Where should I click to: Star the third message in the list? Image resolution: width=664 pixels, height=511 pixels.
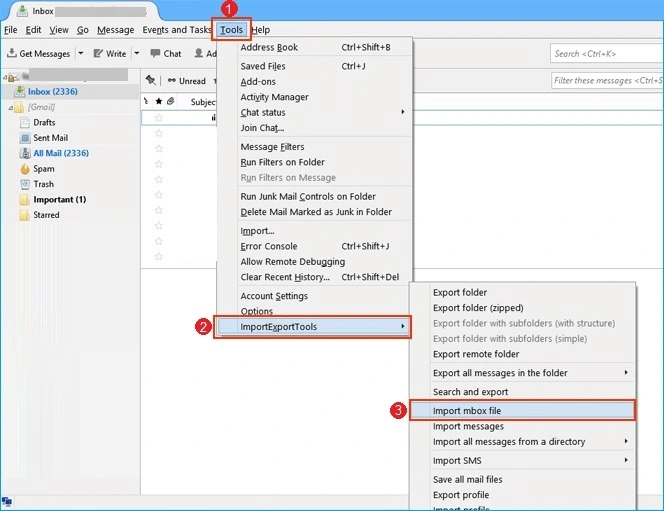pos(159,148)
